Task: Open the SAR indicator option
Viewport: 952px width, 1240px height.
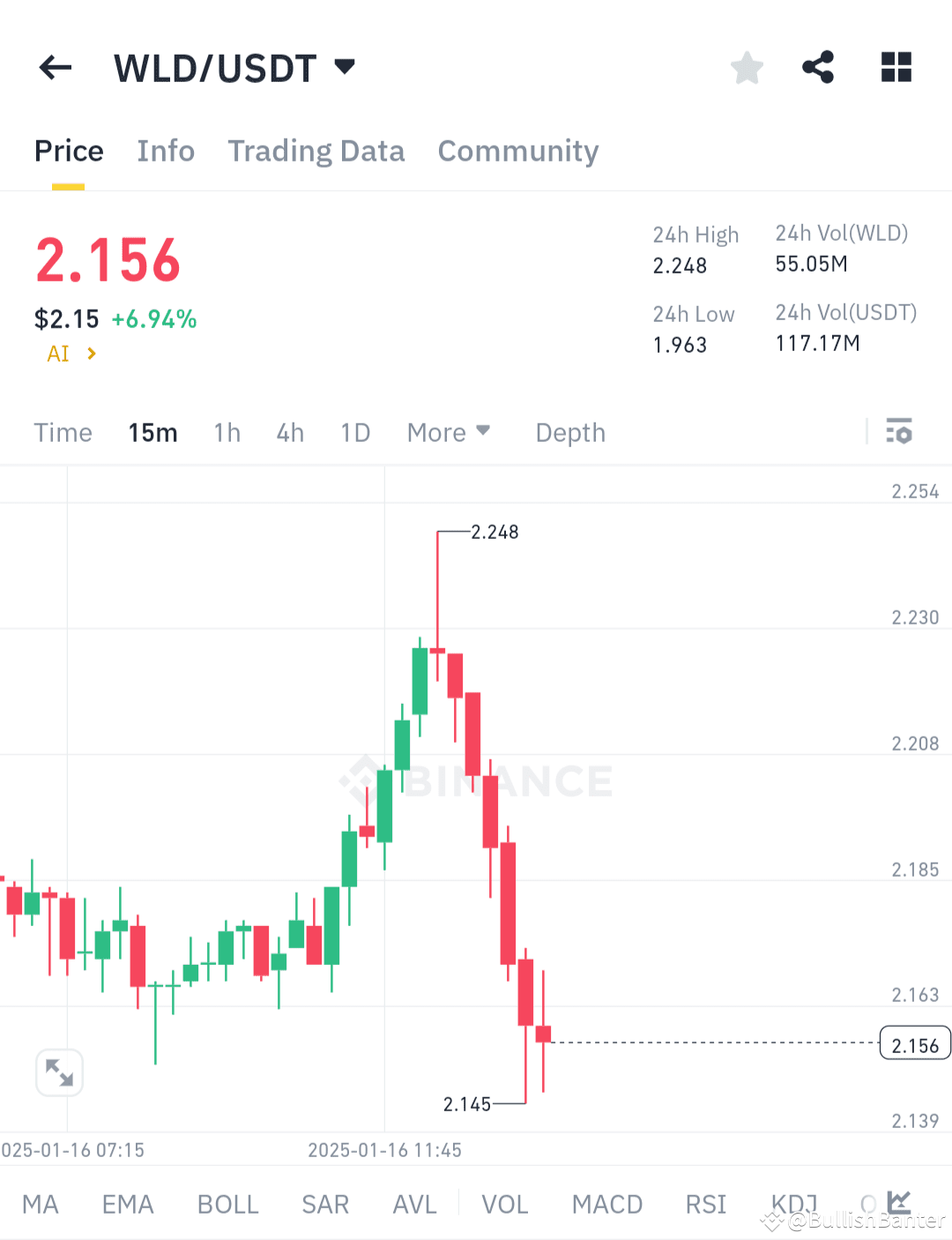Action: [x=325, y=1203]
